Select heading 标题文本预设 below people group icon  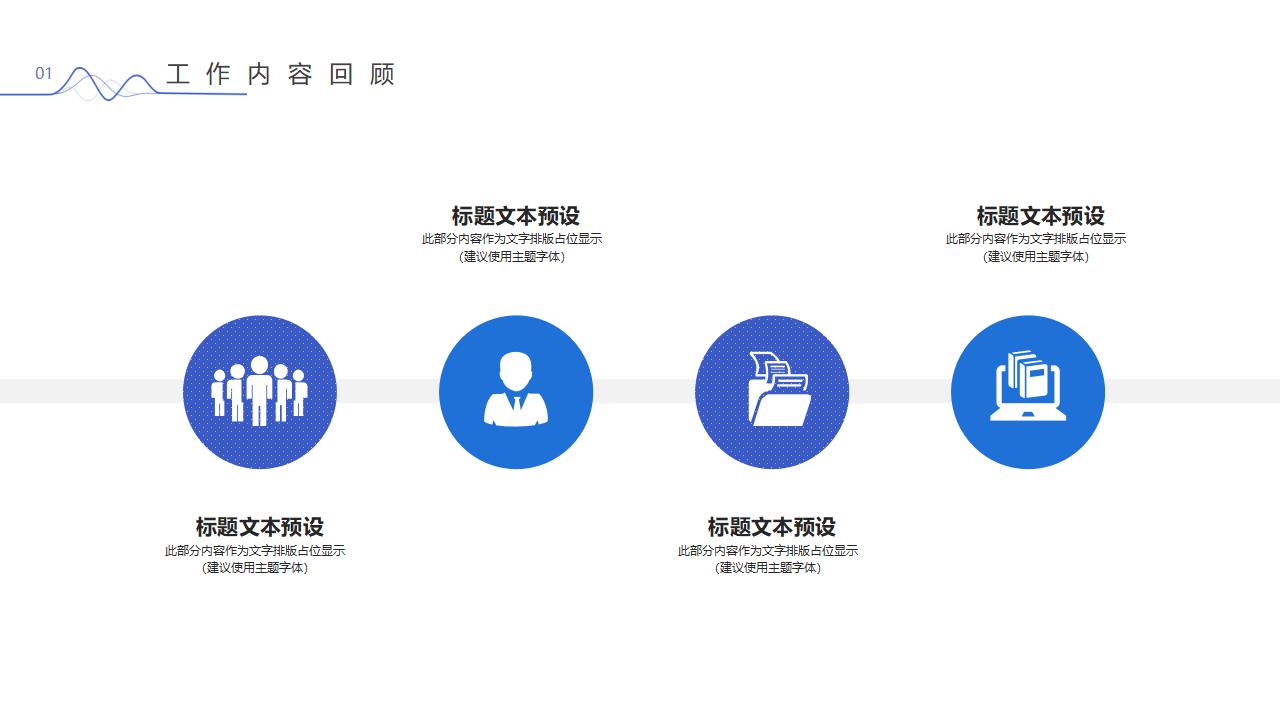click(x=260, y=527)
